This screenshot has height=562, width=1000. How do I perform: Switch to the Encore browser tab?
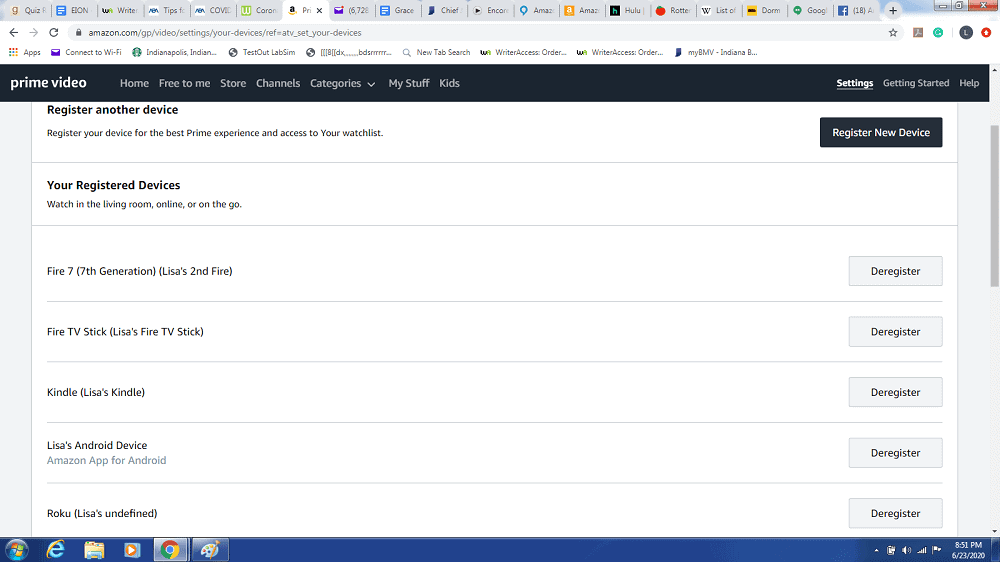[491, 10]
